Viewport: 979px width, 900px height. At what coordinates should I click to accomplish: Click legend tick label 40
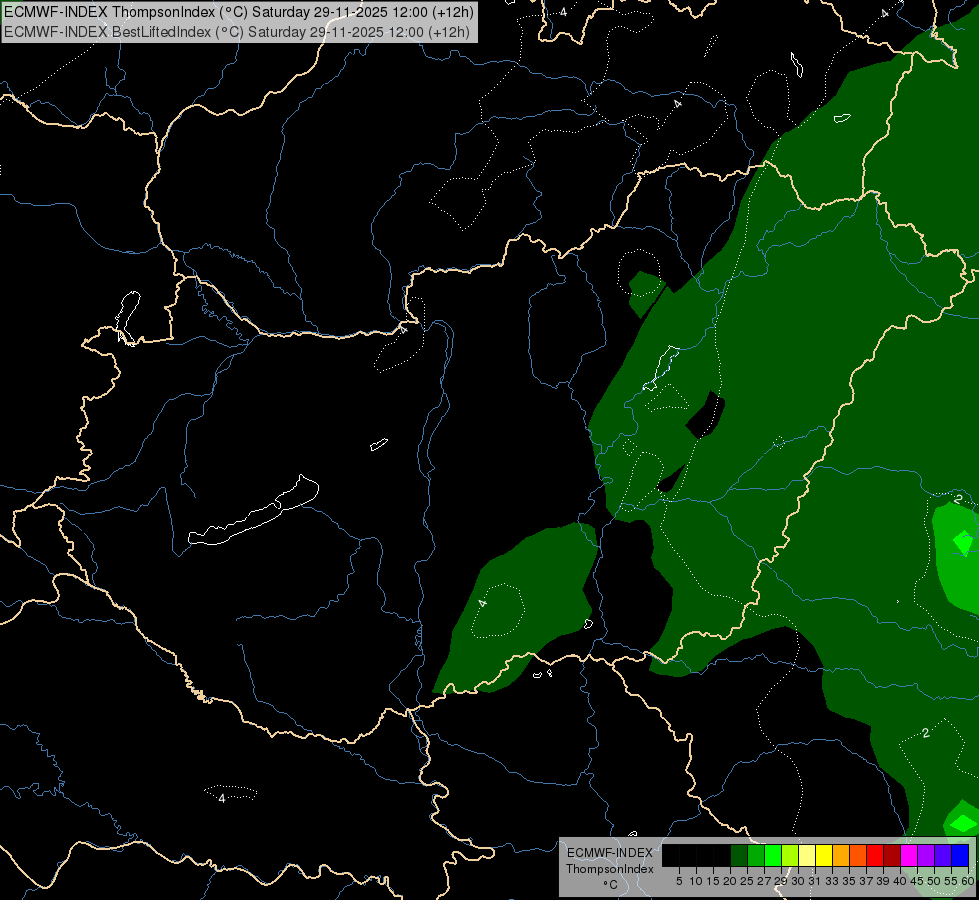900,881
